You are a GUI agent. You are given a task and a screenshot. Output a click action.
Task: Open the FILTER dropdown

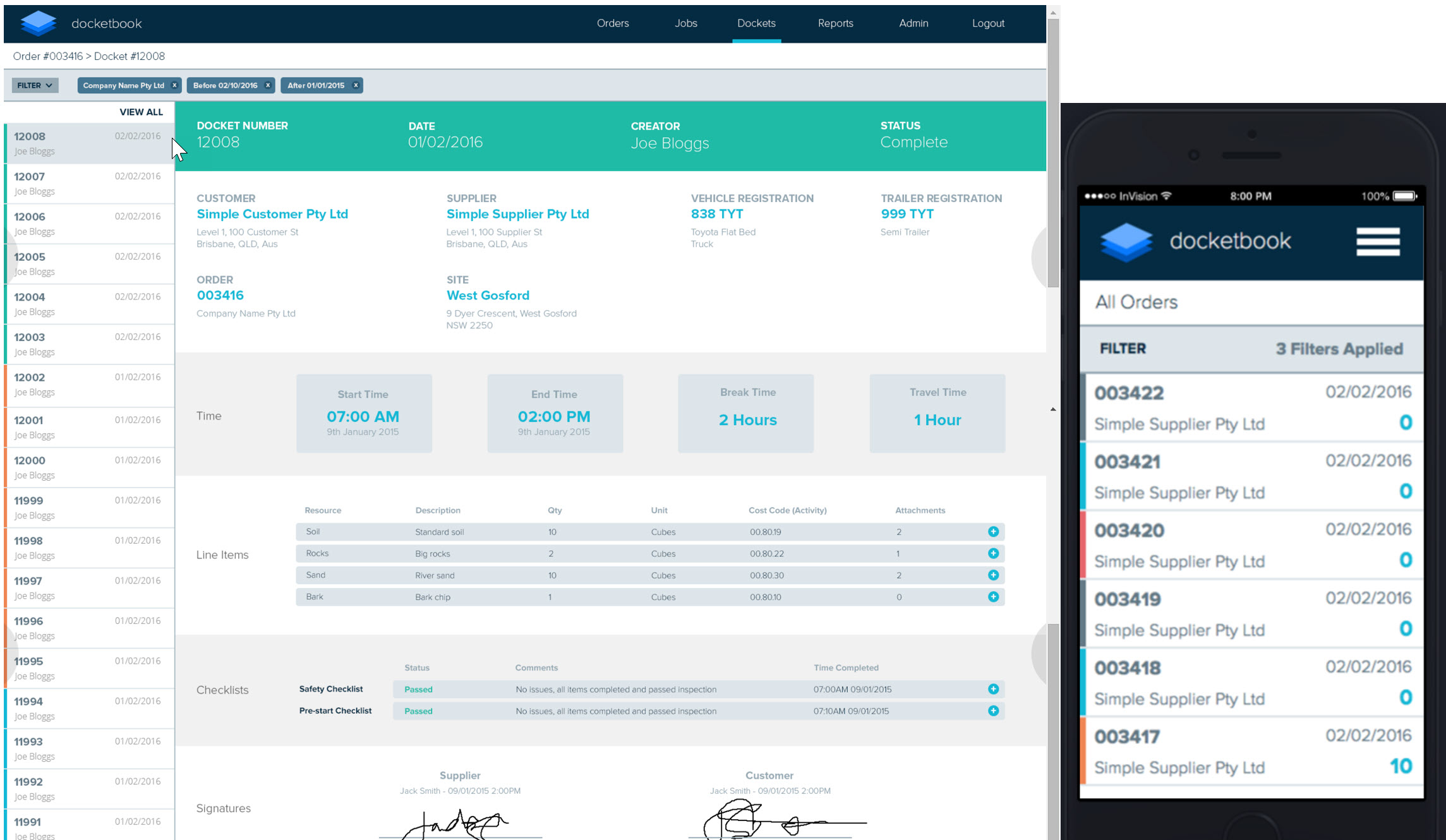tap(35, 85)
